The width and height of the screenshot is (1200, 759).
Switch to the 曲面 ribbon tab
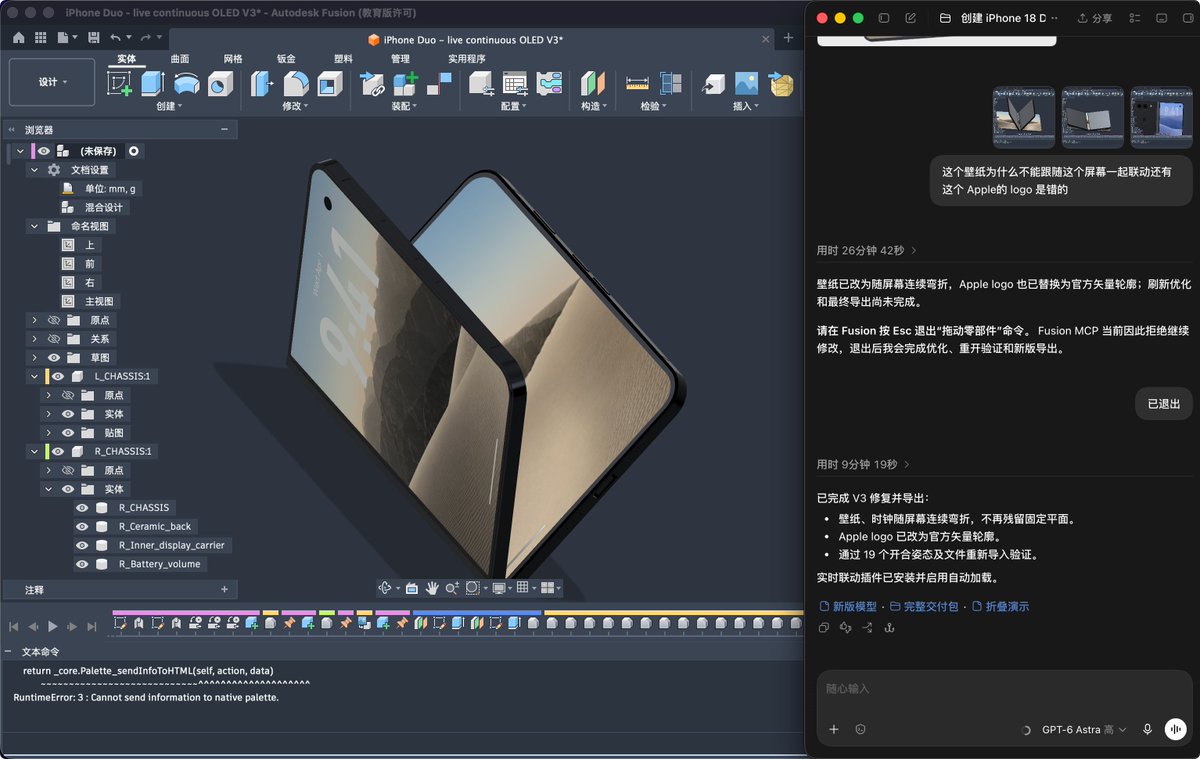coord(180,59)
